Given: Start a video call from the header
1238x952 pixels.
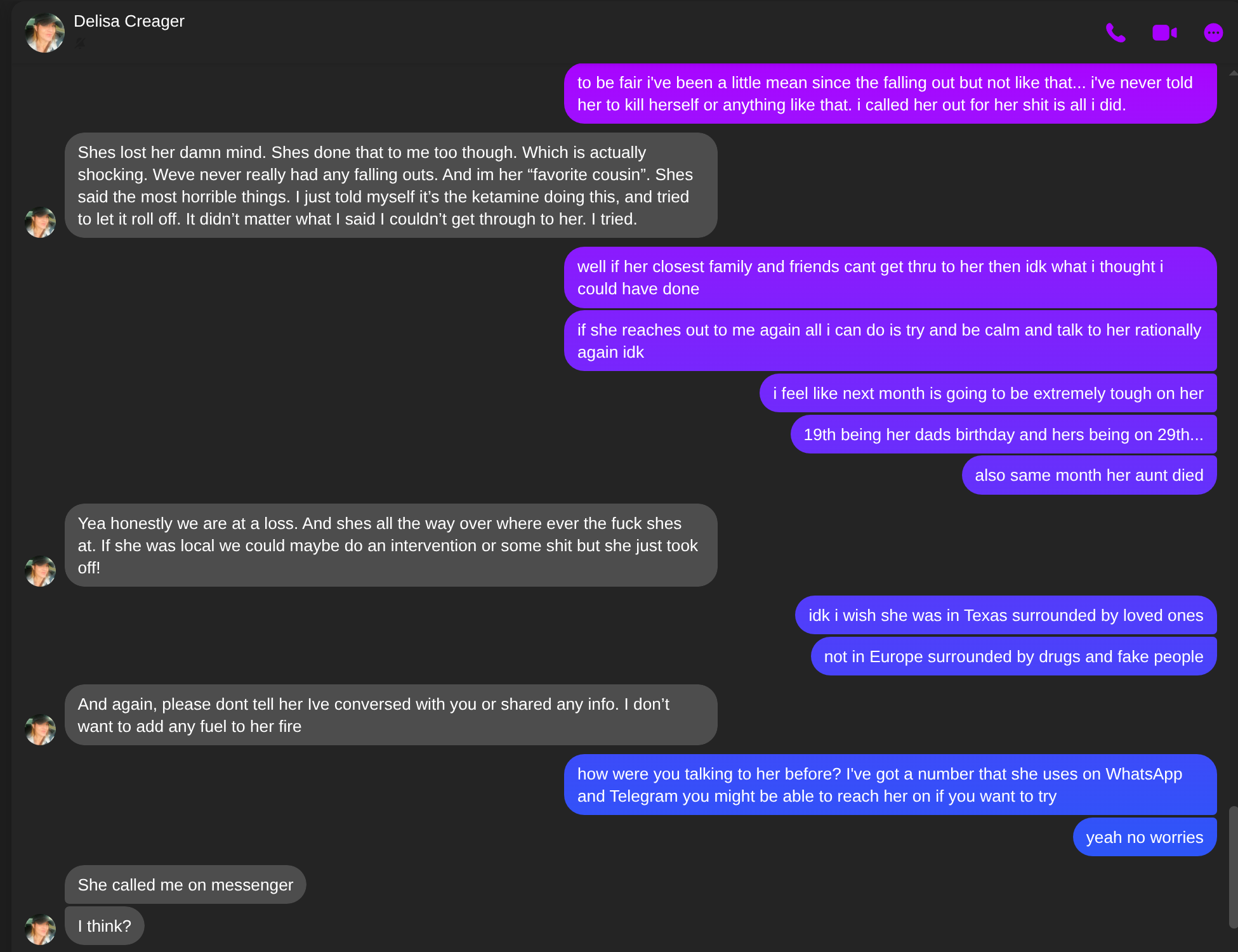Looking at the screenshot, I should [1164, 32].
